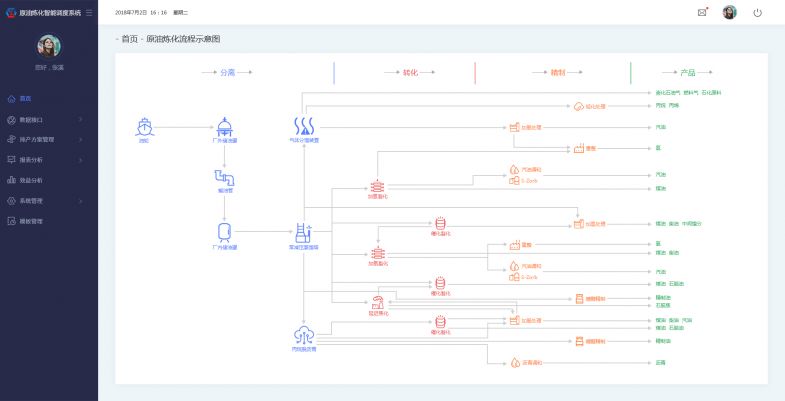Collapse sidebar with the hamburger icon

pyautogui.click(x=89, y=13)
